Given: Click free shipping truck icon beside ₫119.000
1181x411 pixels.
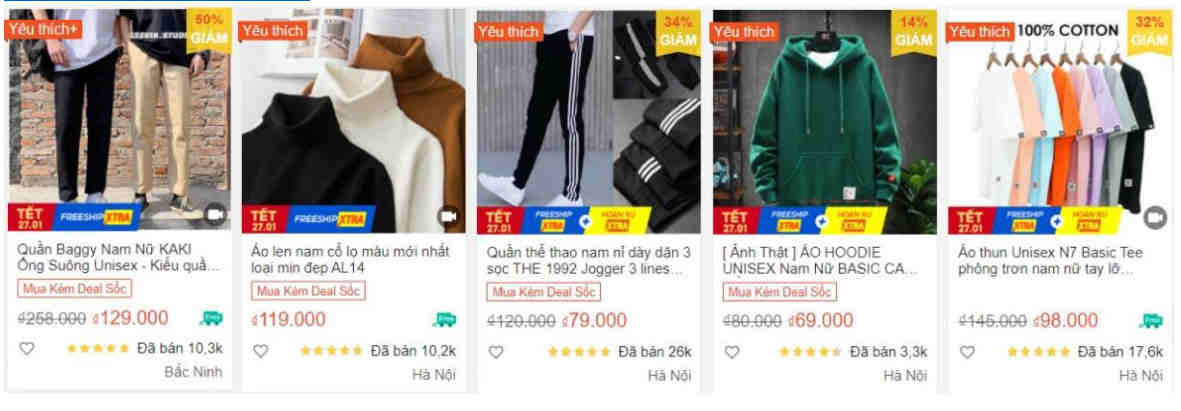Looking at the screenshot, I should [x=444, y=320].
